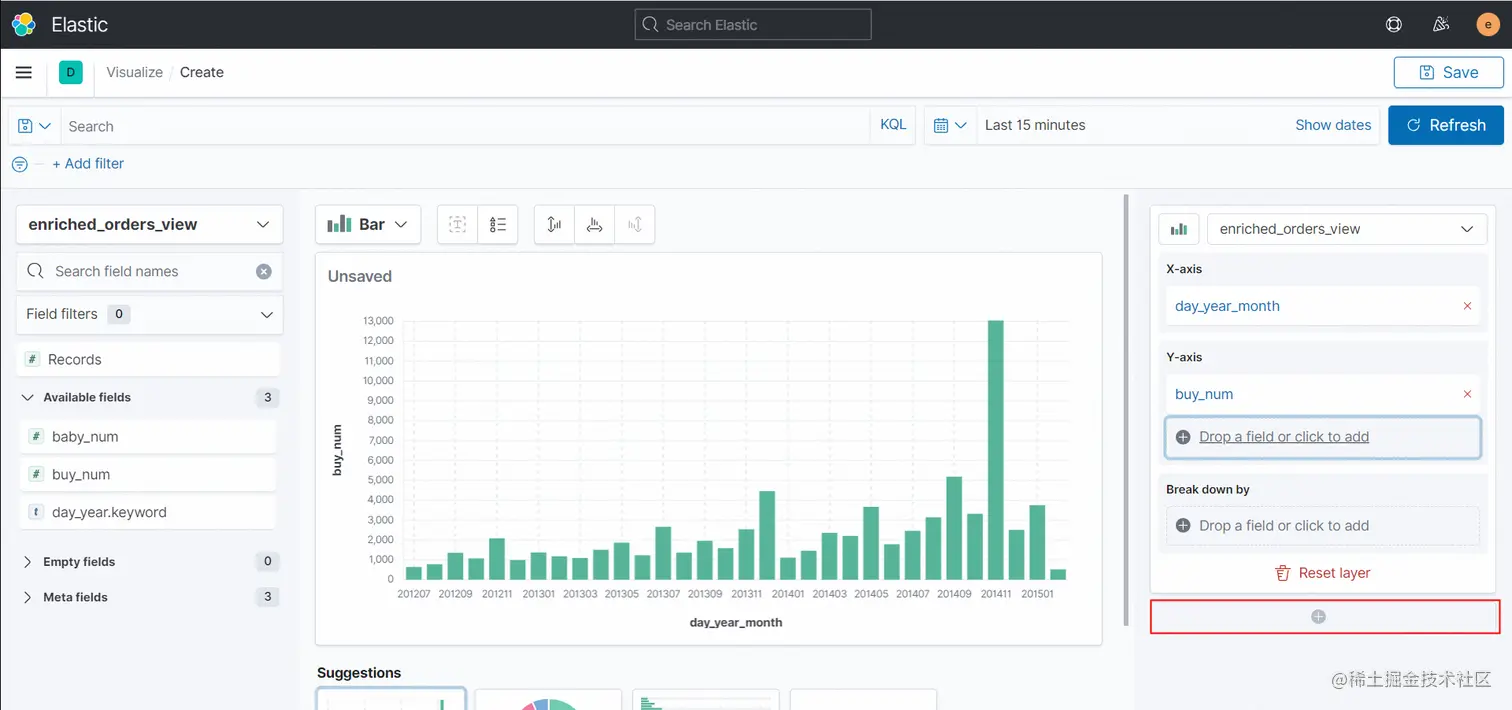Viewport: 1512px width, 710px height.
Task: Click Reset layer
Action: click(x=1323, y=573)
